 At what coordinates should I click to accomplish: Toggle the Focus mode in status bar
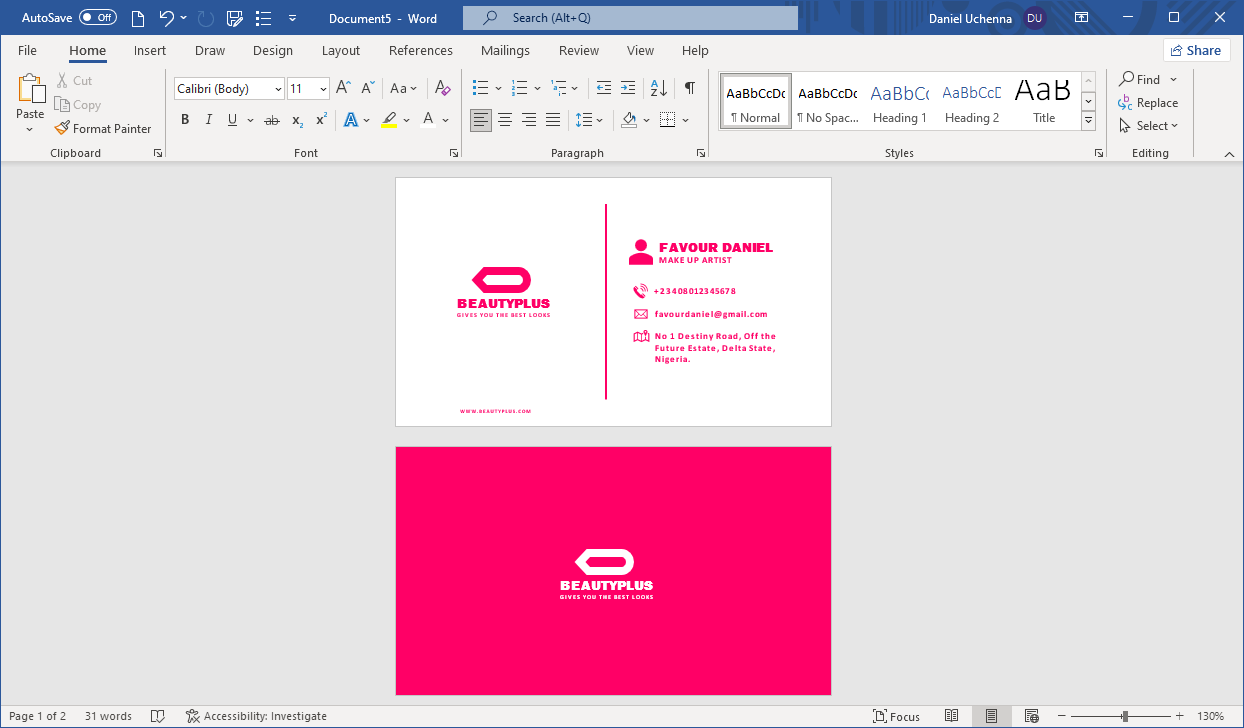(897, 716)
